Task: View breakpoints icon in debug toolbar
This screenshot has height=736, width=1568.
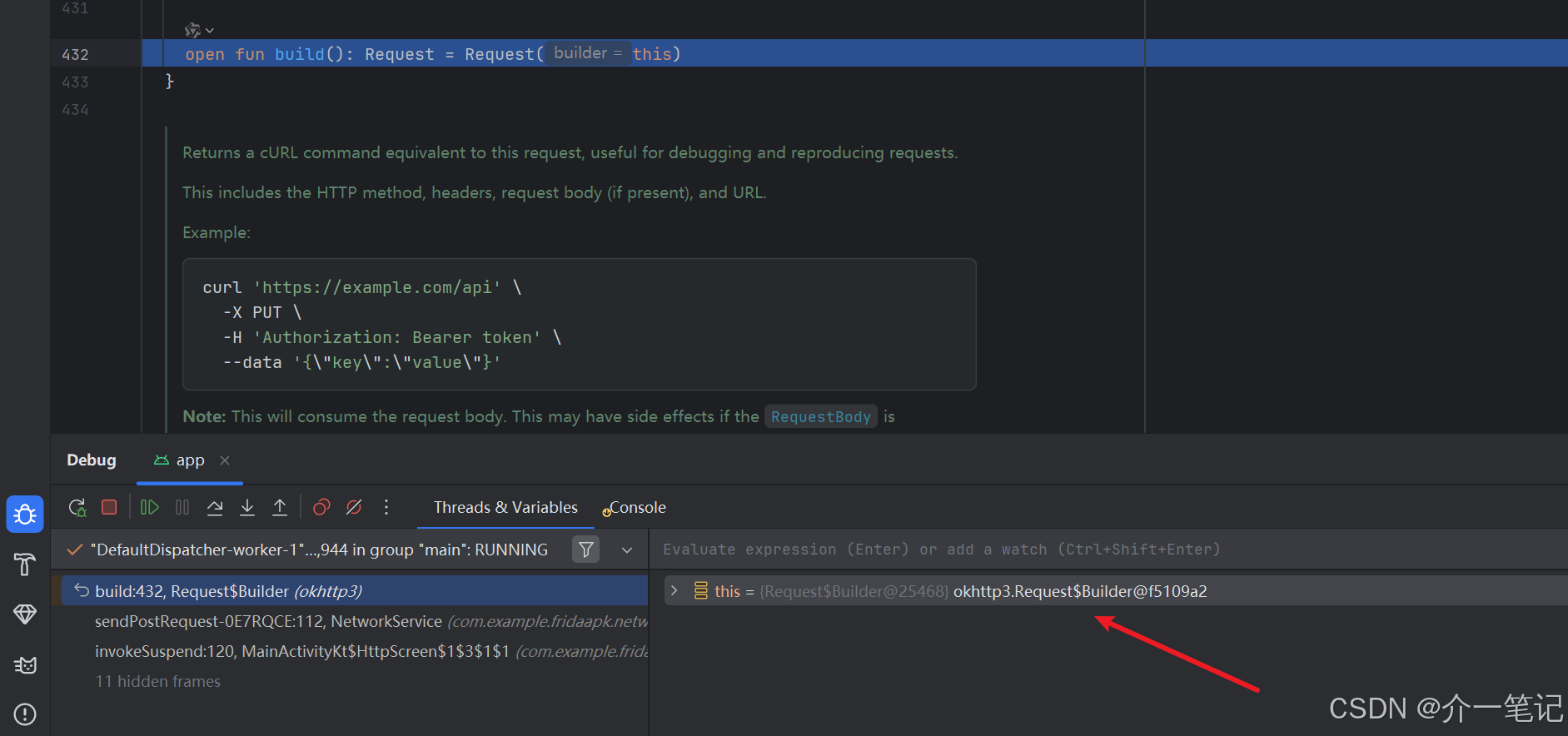Action: [321, 507]
